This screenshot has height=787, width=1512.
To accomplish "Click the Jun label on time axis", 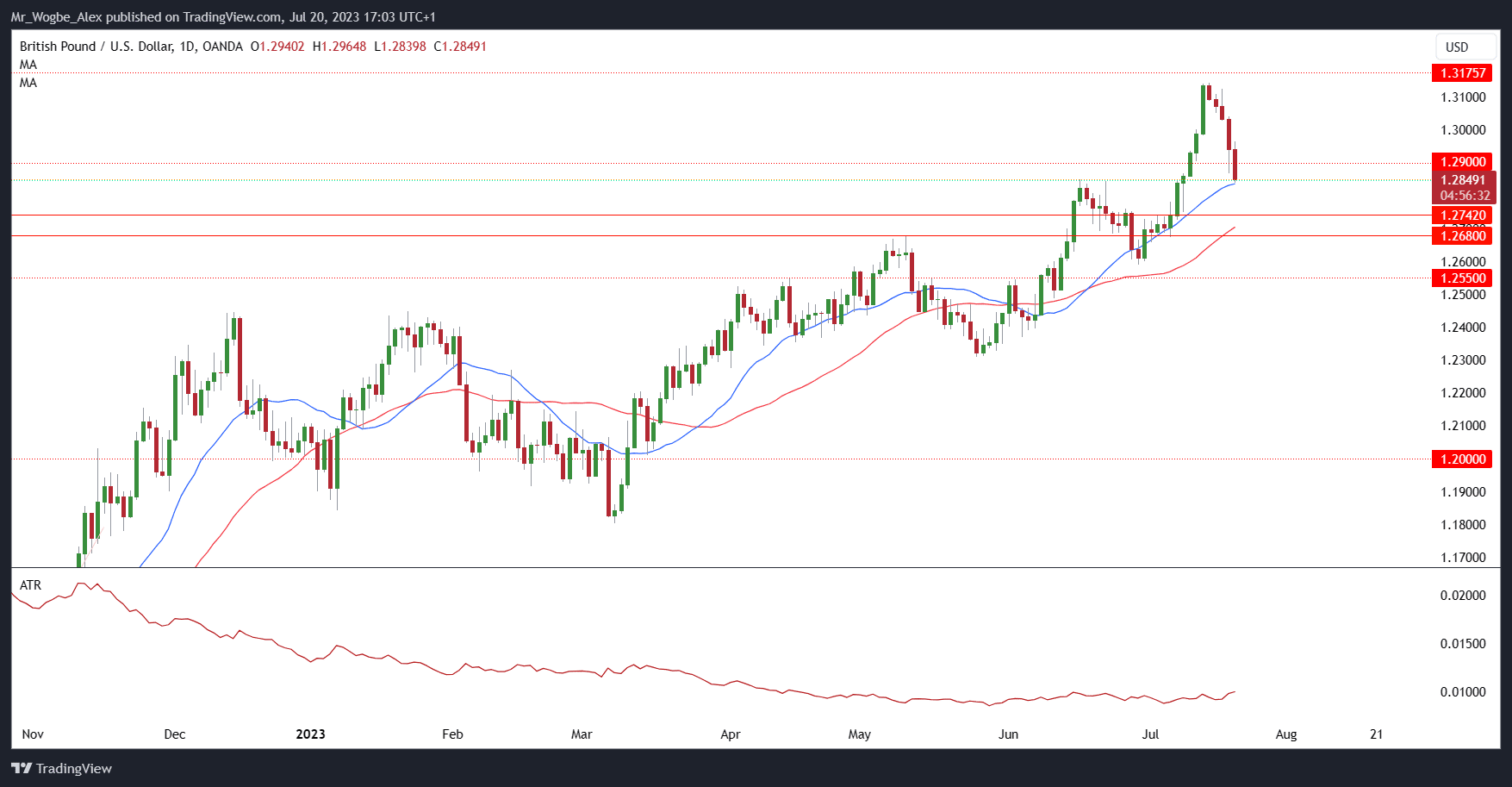I will pos(1008,734).
